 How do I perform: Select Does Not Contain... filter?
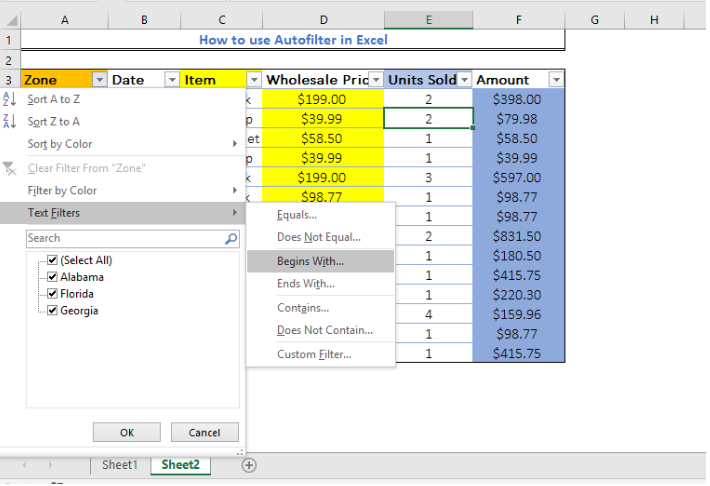(320, 330)
